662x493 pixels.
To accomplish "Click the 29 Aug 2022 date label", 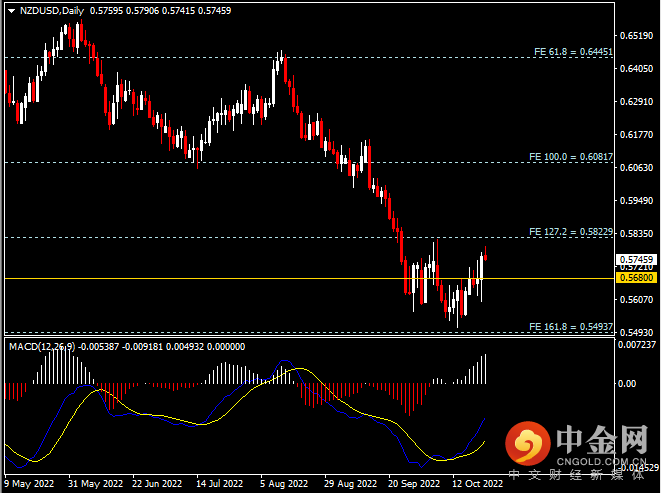I will tap(350, 484).
